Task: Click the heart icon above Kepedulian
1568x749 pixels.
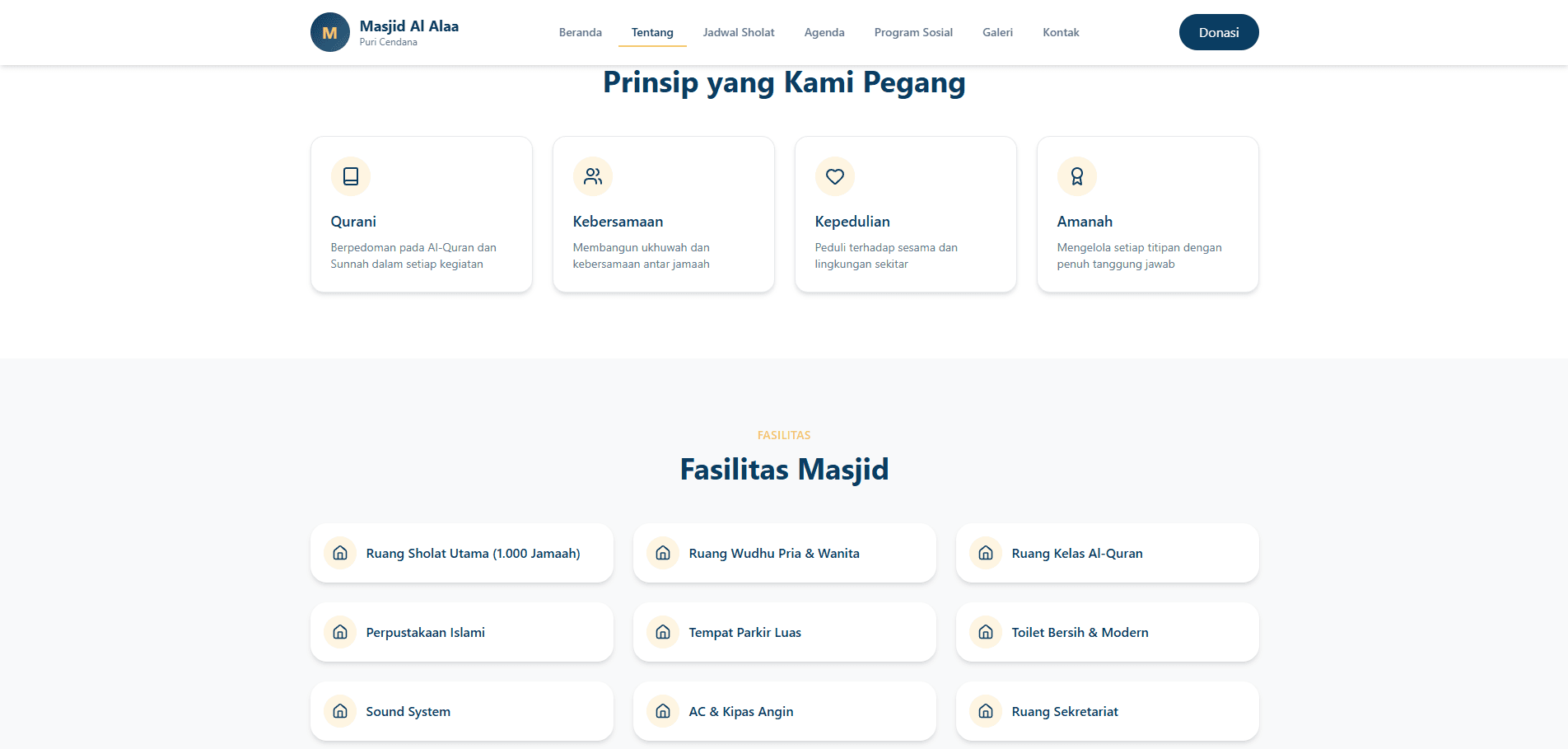Action: 834,176
